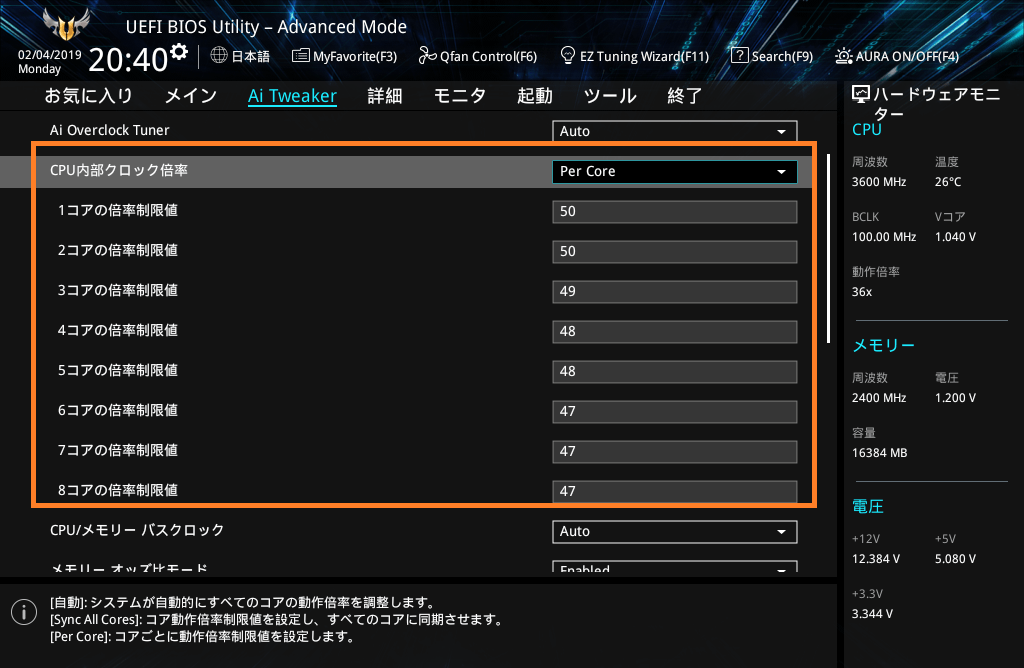
Task: Click the 2400 MHz memory frequency
Action: pos(879,398)
